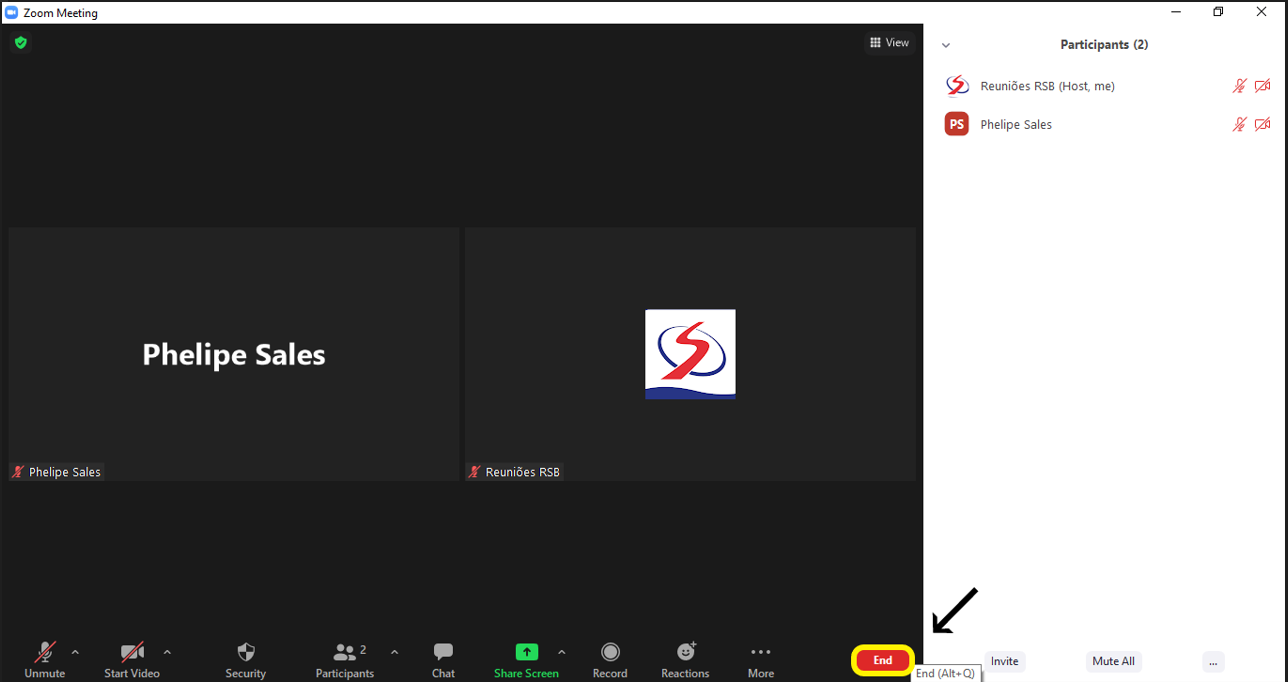This screenshot has width=1288, height=682.
Task: Click the red End meeting button
Action: click(x=882, y=660)
